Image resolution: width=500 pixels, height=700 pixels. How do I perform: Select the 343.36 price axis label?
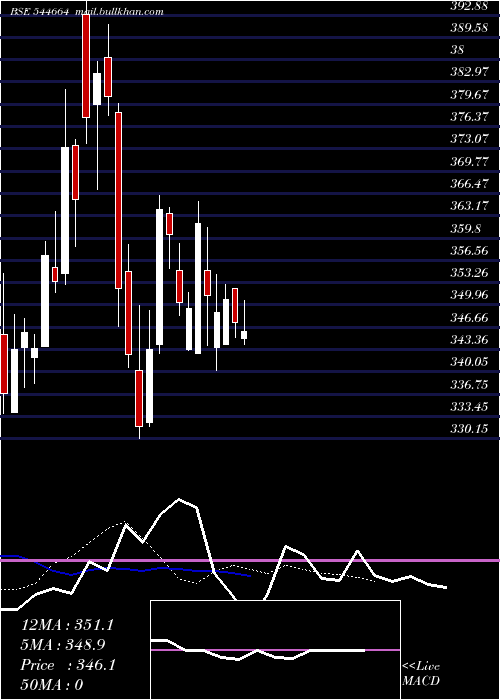coord(470,340)
